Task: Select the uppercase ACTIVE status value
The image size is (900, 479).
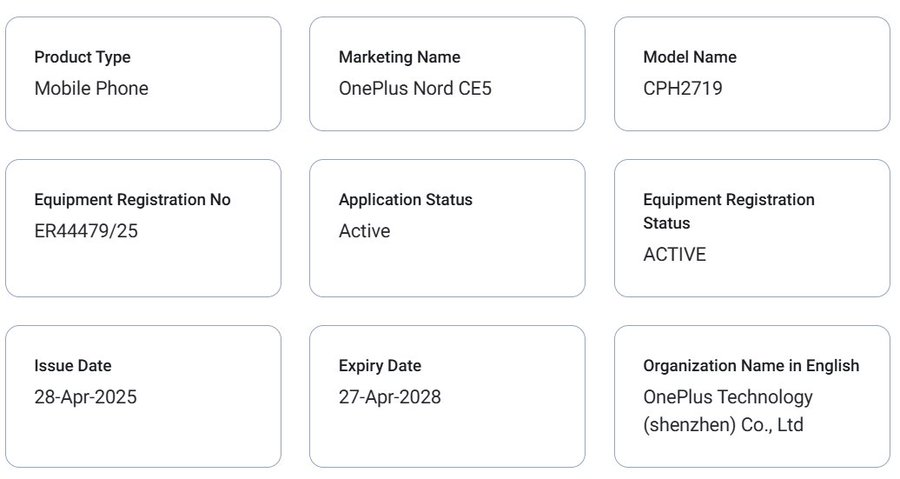Action: [674, 255]
